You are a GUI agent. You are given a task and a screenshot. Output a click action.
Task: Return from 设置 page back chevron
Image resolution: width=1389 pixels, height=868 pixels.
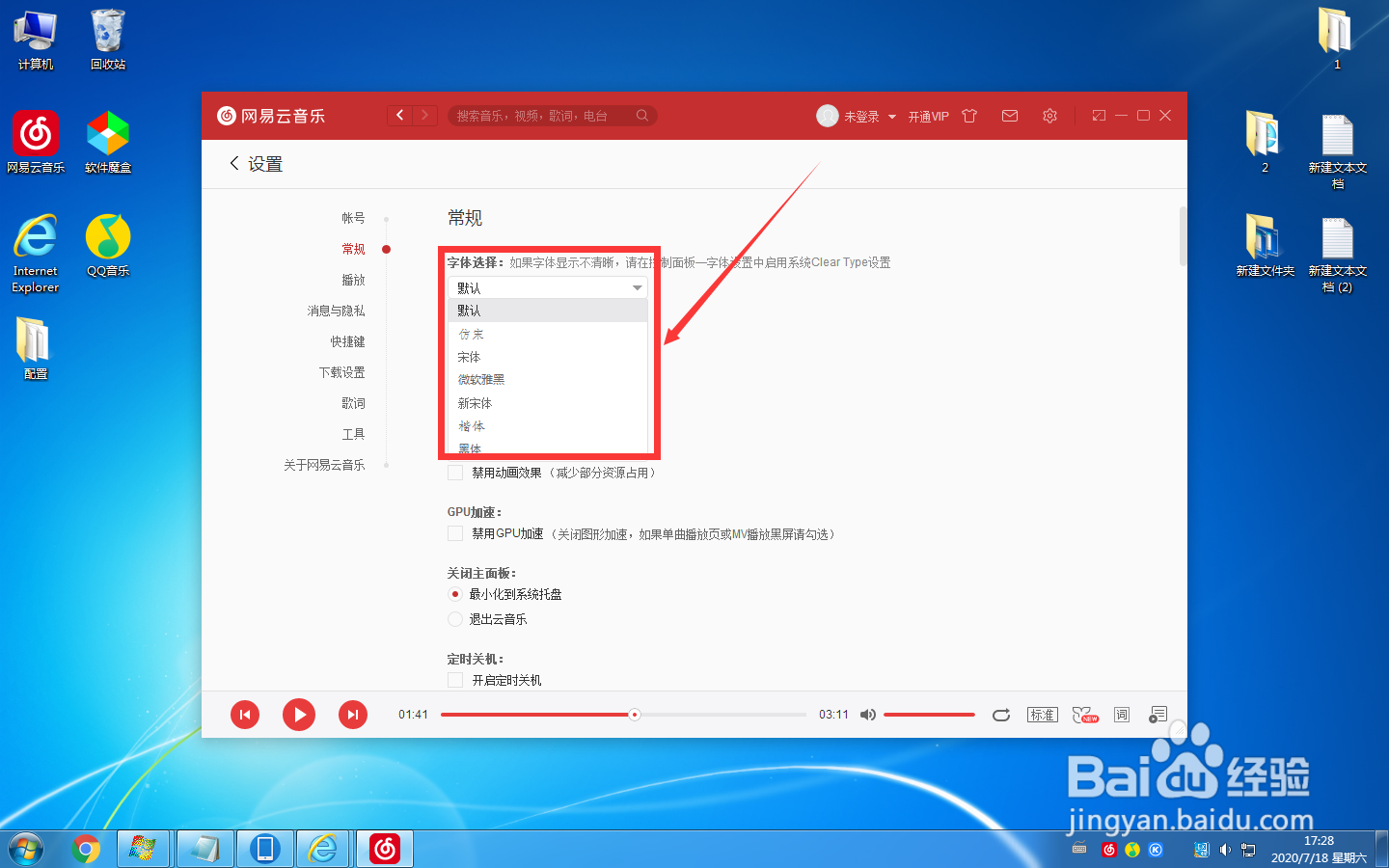click(233, 164)
